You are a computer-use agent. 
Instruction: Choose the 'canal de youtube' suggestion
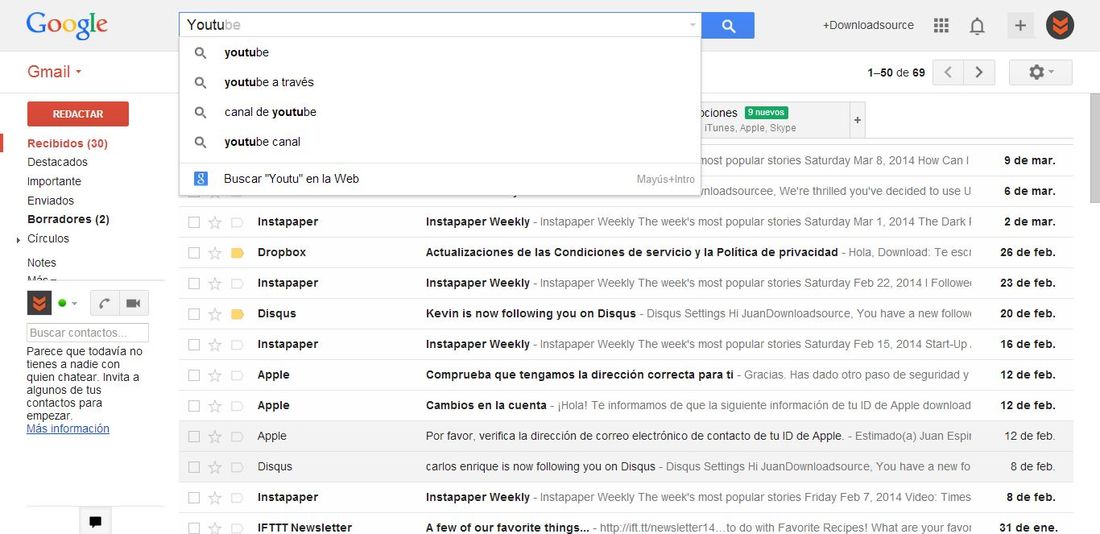(x=440, y=112)
